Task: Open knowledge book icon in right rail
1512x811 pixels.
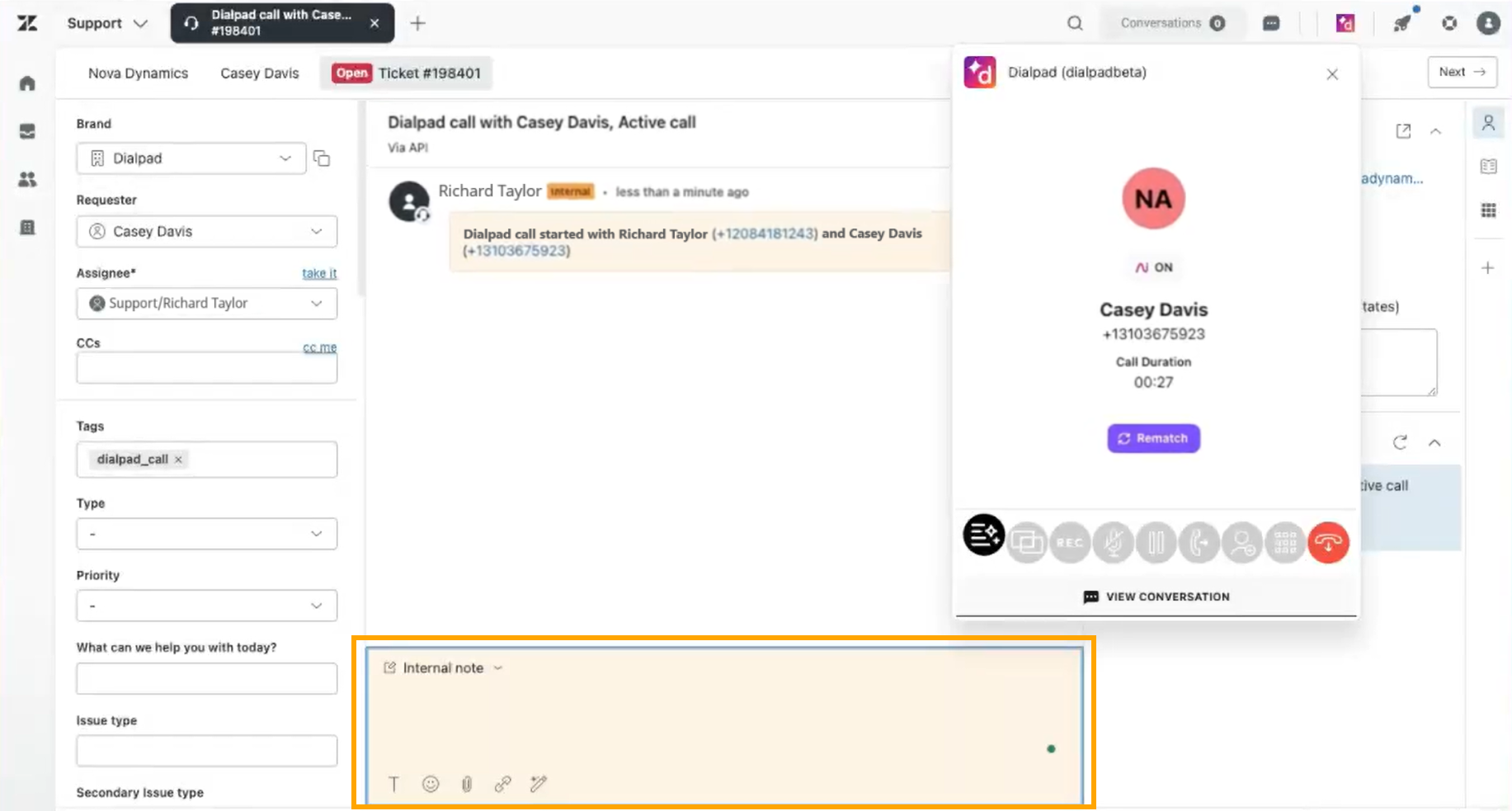Action: point(1488,167)
